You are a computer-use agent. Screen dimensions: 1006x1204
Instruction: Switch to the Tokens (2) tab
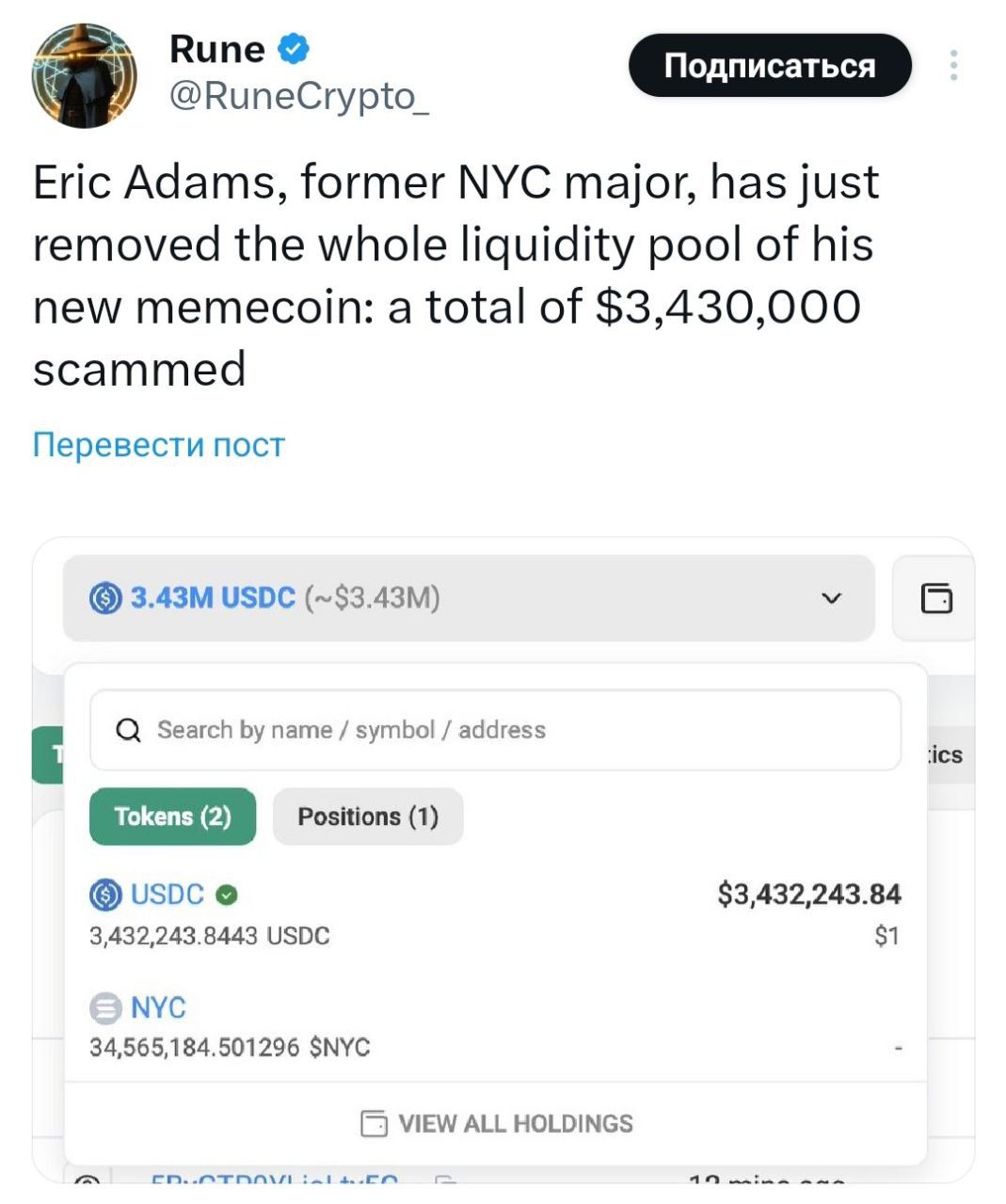(172, 816)
